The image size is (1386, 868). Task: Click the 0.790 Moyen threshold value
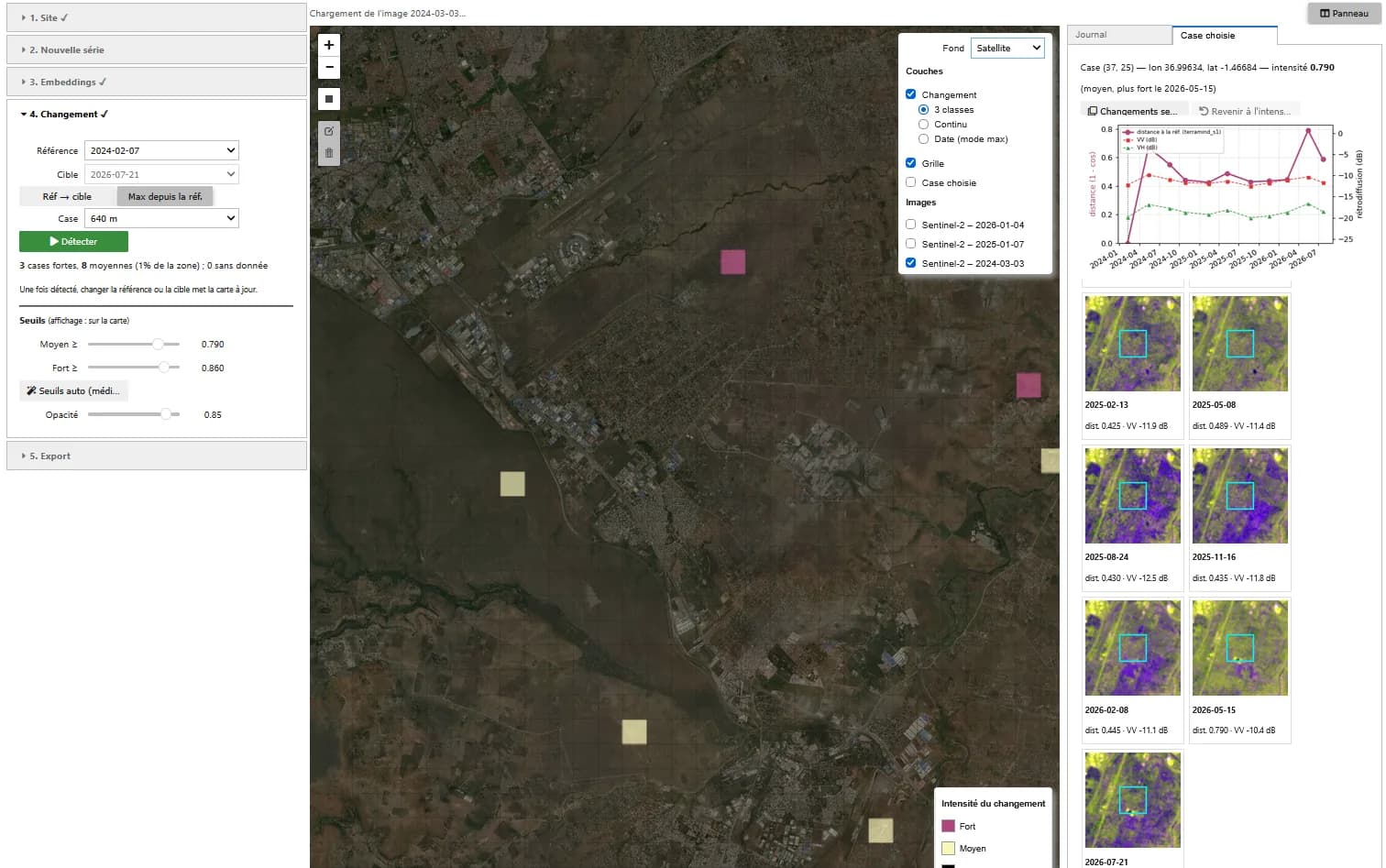[x=213, y=345]
